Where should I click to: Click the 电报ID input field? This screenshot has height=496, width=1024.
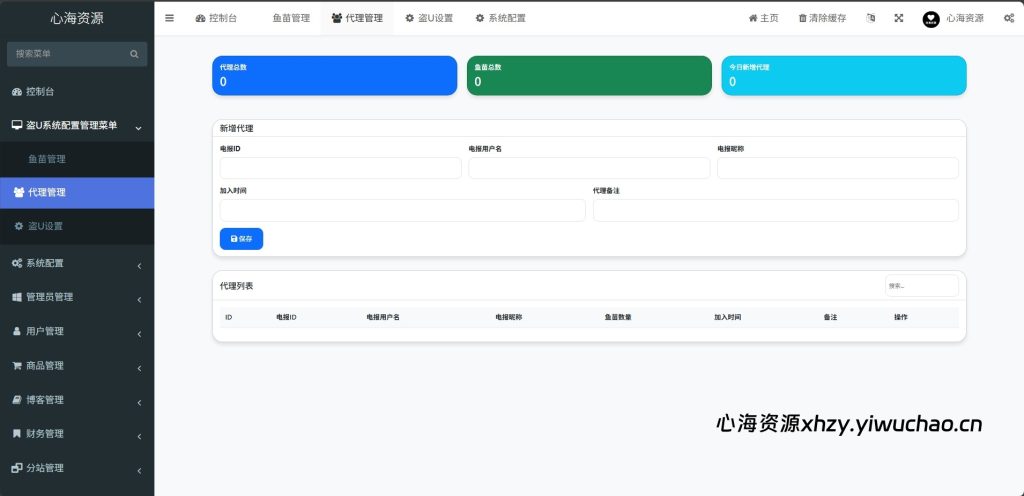click(341, 168)
